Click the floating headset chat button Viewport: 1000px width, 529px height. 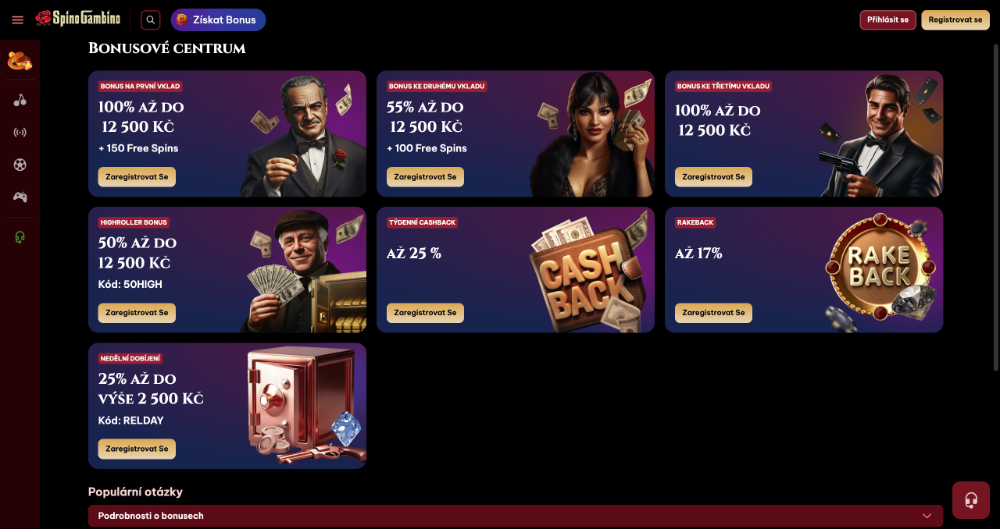[x=971, y=500]
